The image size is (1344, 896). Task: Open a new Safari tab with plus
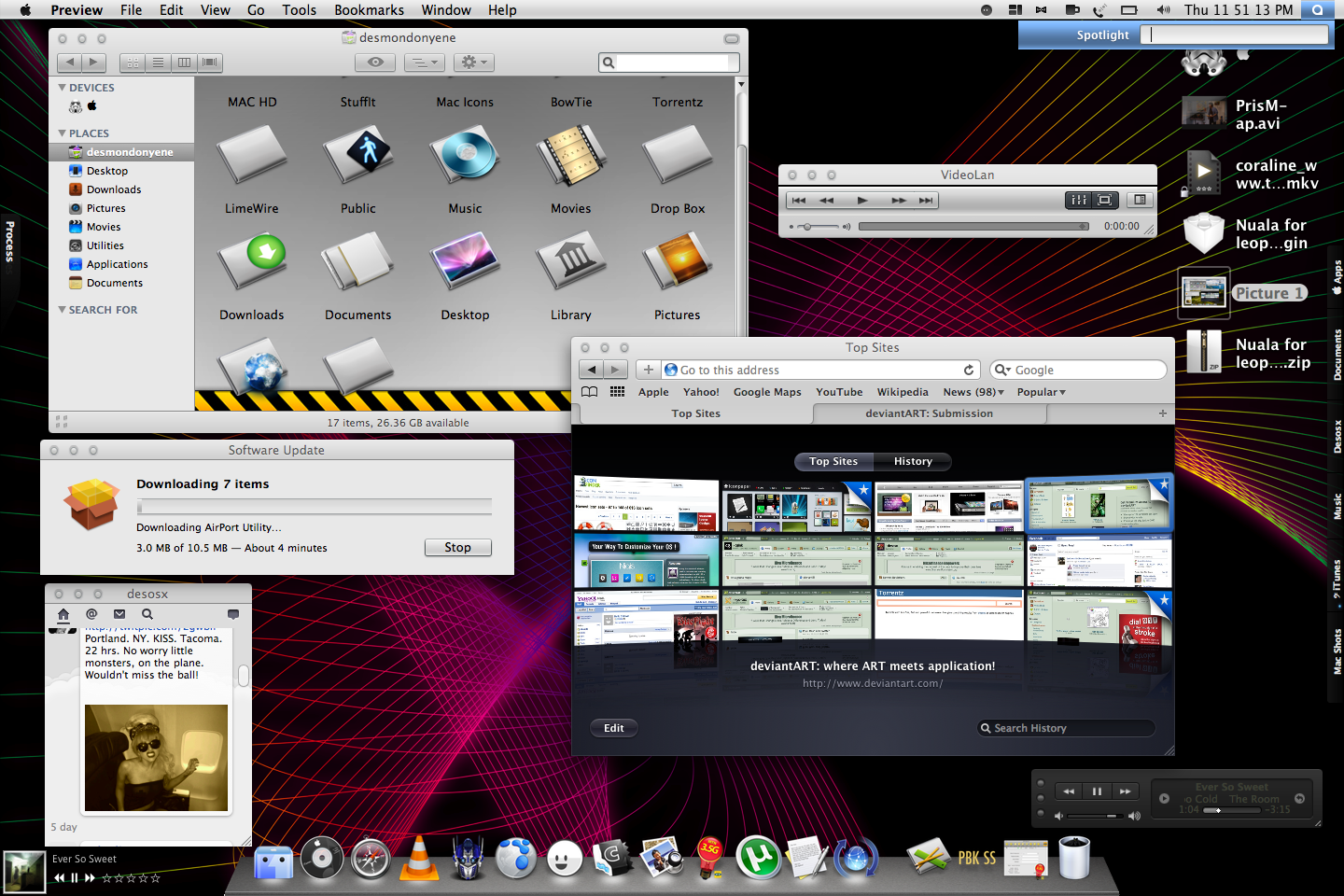(x=1163, y=413)
